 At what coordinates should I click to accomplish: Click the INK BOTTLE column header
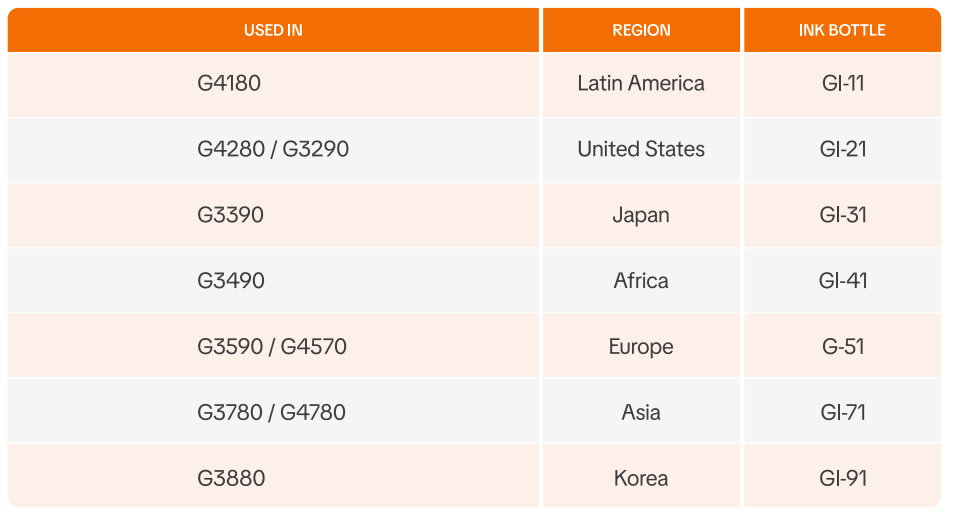coord(842,30)
